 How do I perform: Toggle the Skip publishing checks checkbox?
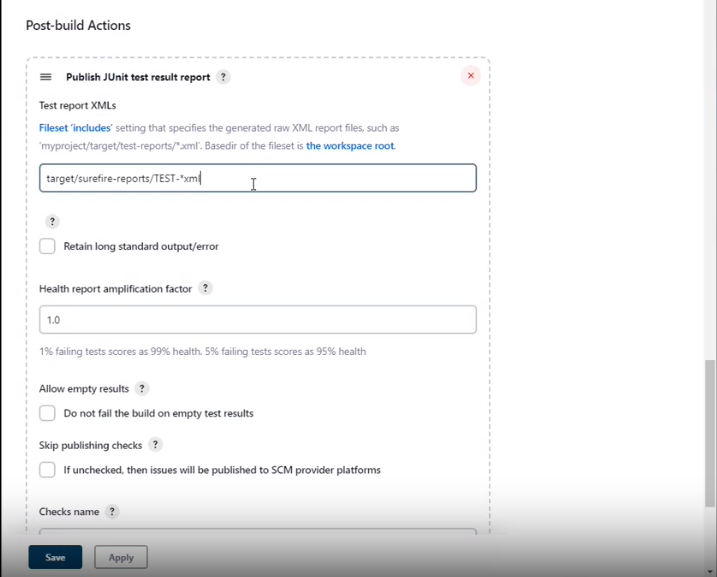pyautogui.click(x=47, y=470)
